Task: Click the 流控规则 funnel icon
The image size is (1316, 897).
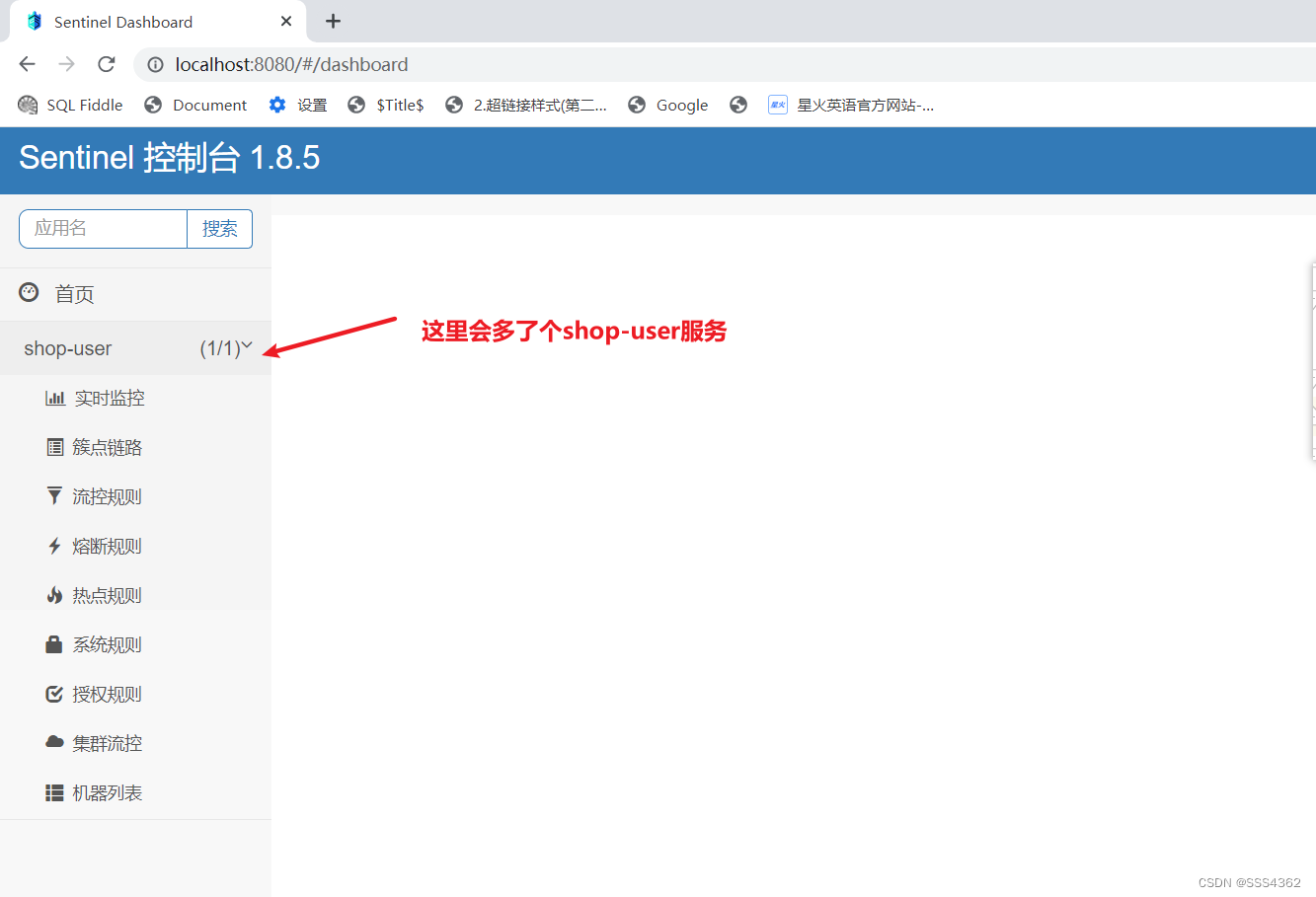Action: tap(54, 496)
